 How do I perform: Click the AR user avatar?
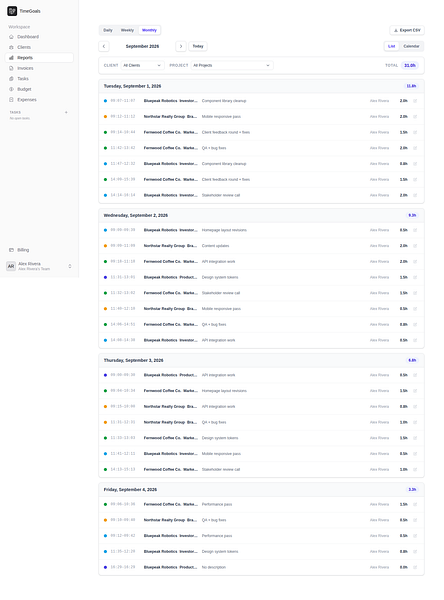click(11, 266)
